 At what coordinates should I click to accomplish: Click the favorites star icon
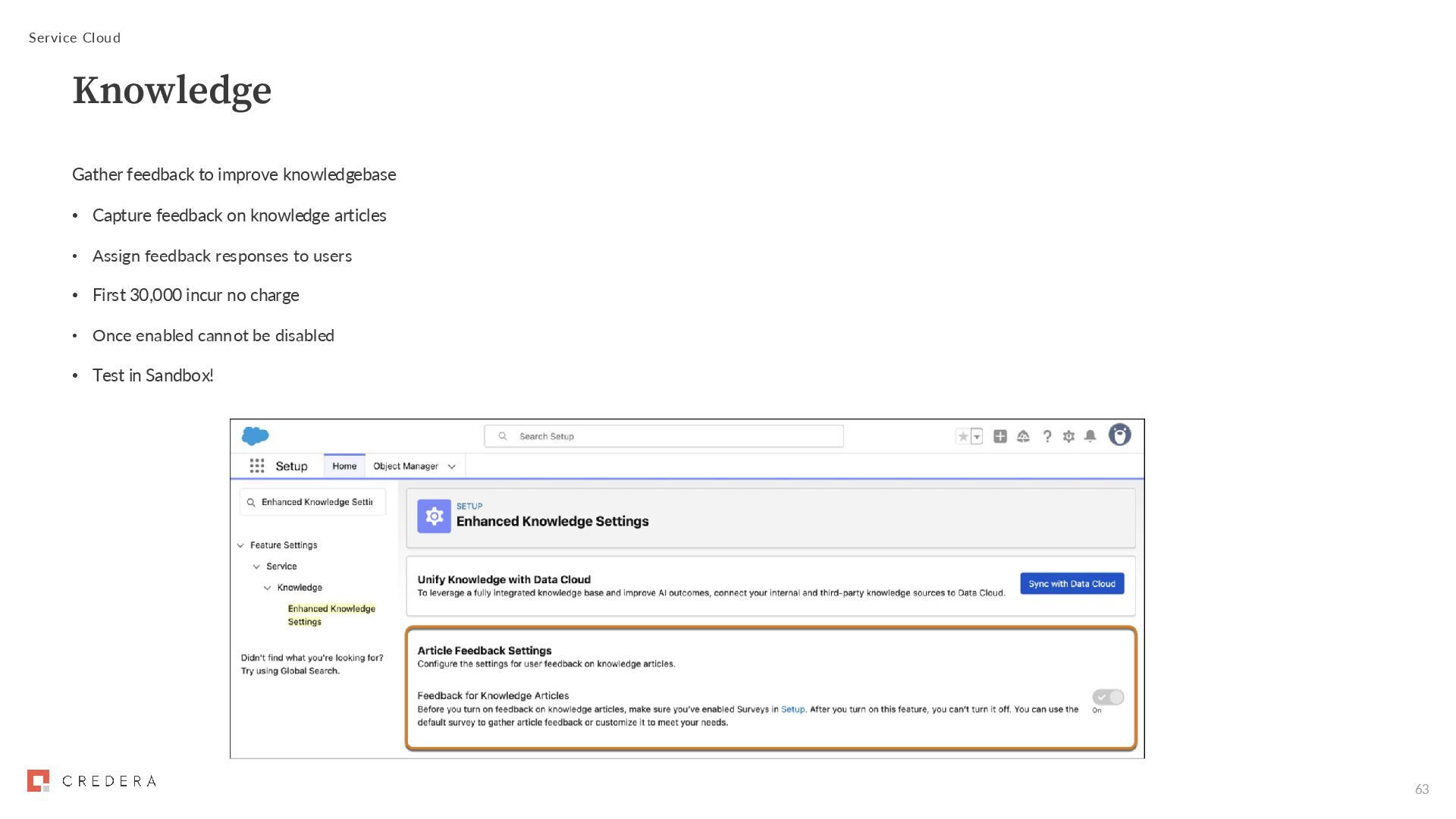963,436
